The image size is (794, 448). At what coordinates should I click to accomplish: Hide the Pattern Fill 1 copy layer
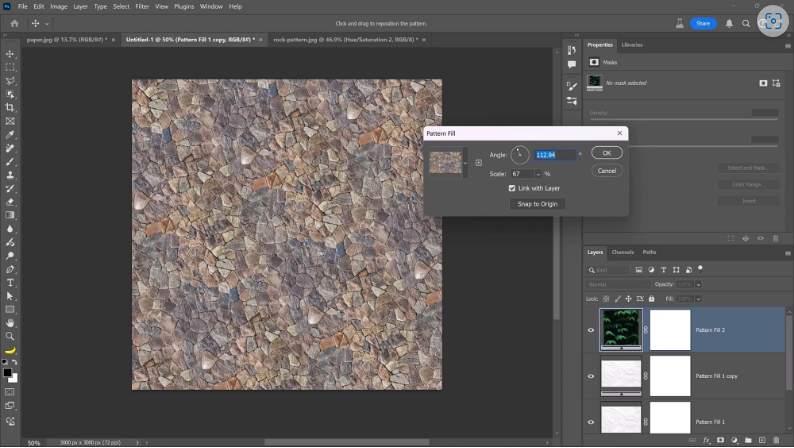[x=591, y=376]
